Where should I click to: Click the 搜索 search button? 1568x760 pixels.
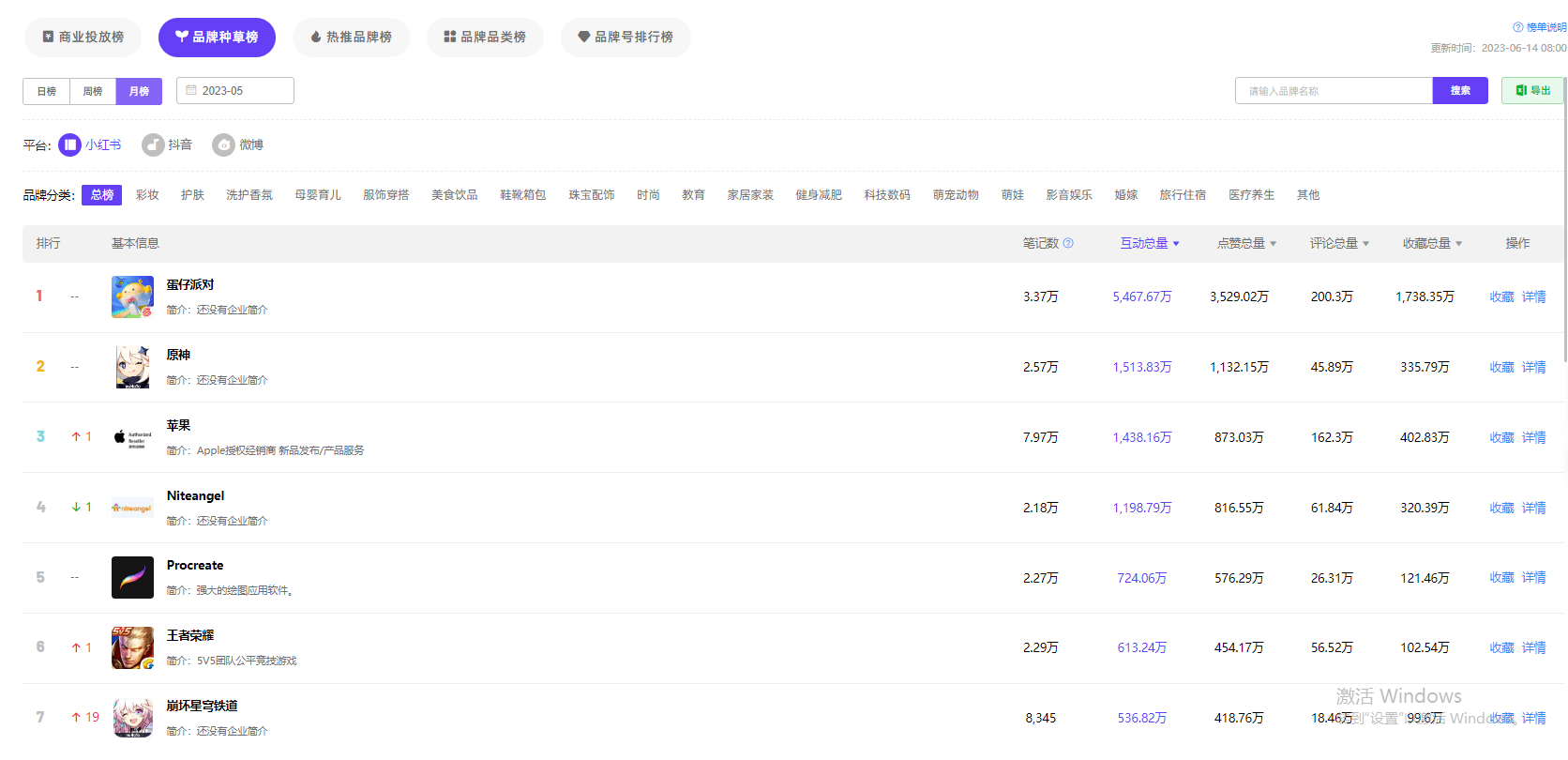click(1460, 90)
